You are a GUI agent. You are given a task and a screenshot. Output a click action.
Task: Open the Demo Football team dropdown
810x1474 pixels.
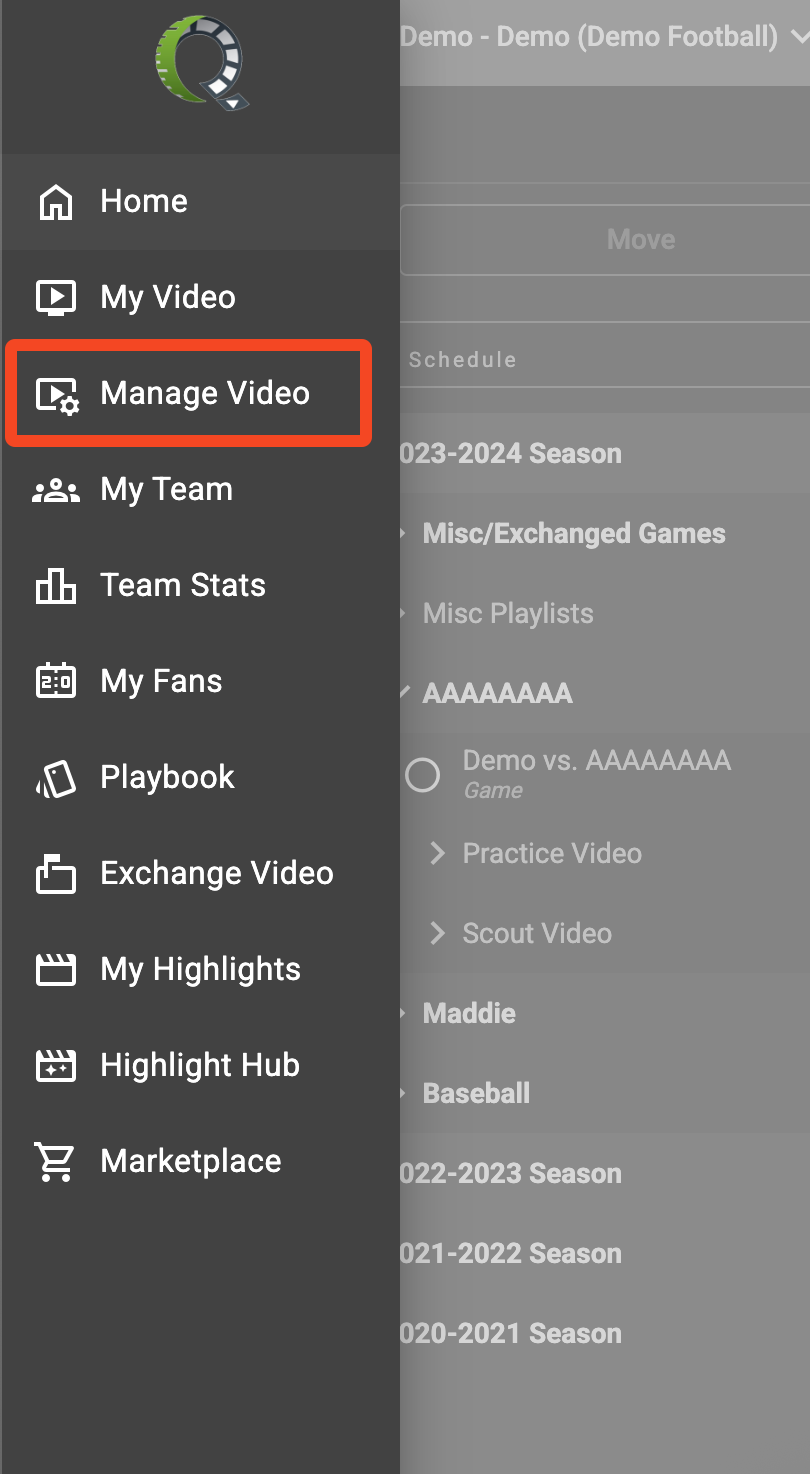pyautogui.click(x=605, y=37)
